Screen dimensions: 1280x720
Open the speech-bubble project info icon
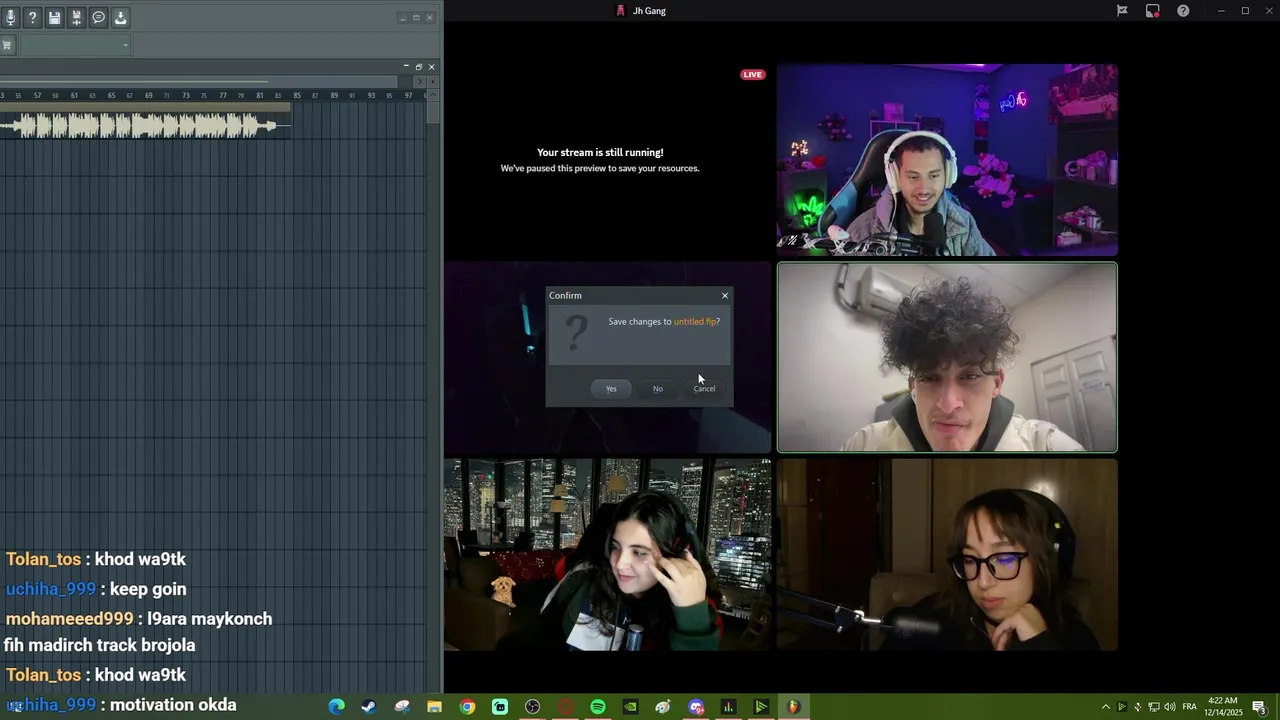99,18
